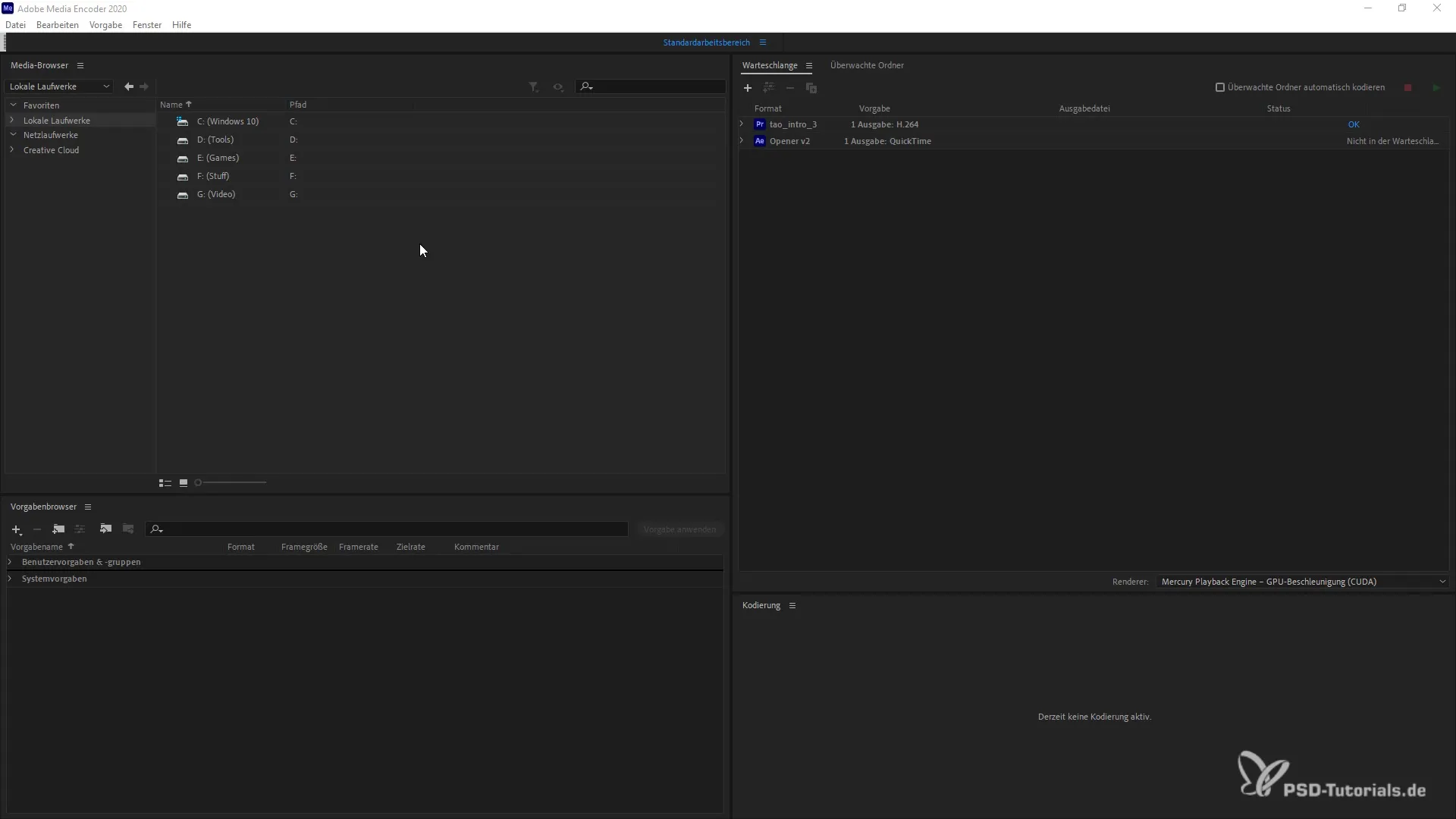Open the Hilfe menu
The width and height of the screenshot is (1456, 819).
(x=182, y=25)
